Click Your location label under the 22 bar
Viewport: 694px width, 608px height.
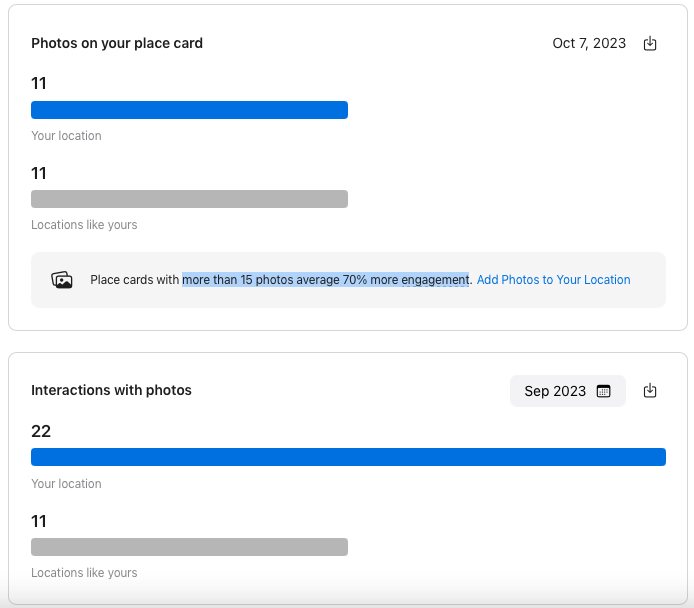66,484
